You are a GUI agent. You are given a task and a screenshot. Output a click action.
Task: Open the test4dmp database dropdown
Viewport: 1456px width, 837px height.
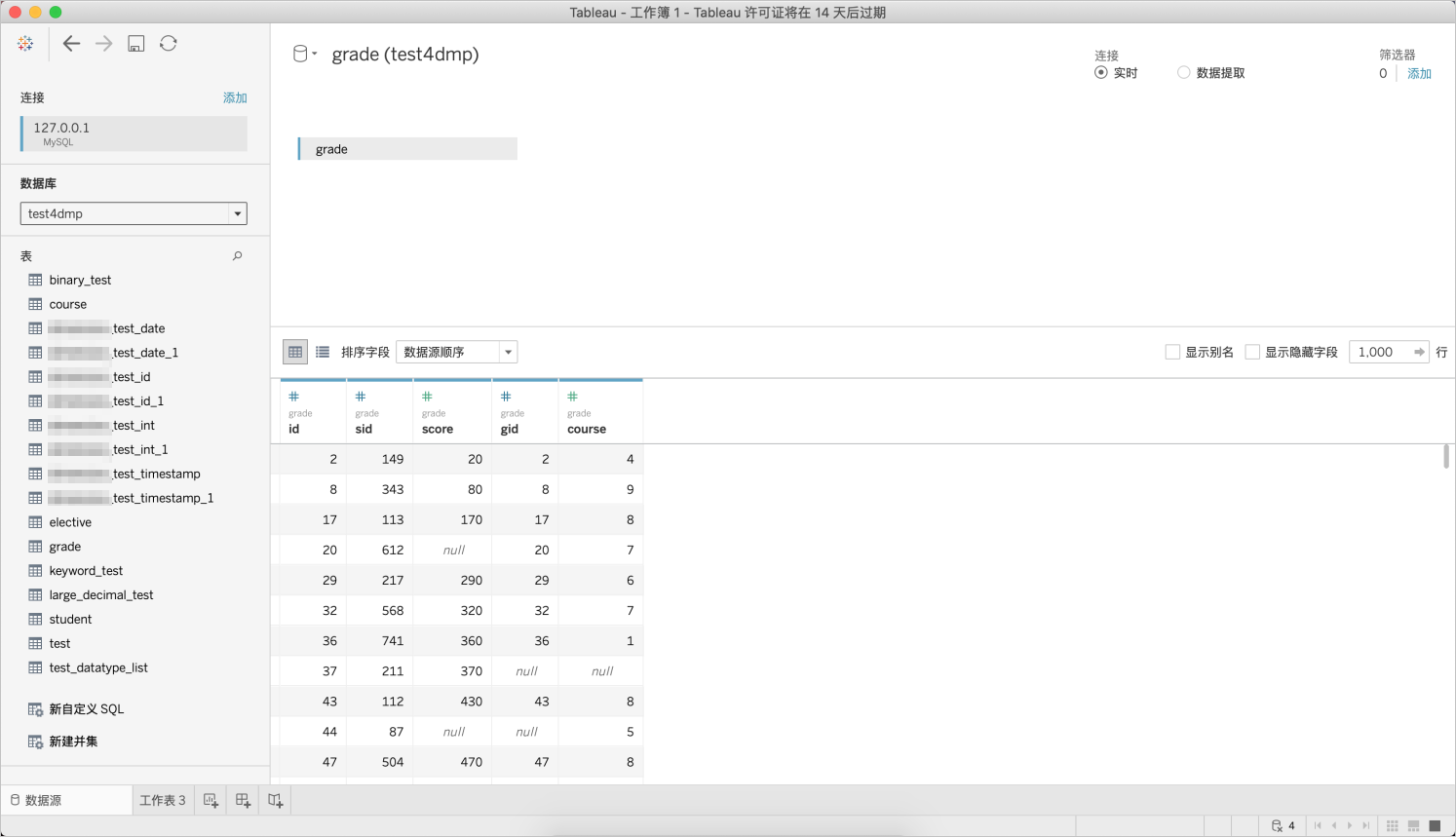click(x=134, y=213)
